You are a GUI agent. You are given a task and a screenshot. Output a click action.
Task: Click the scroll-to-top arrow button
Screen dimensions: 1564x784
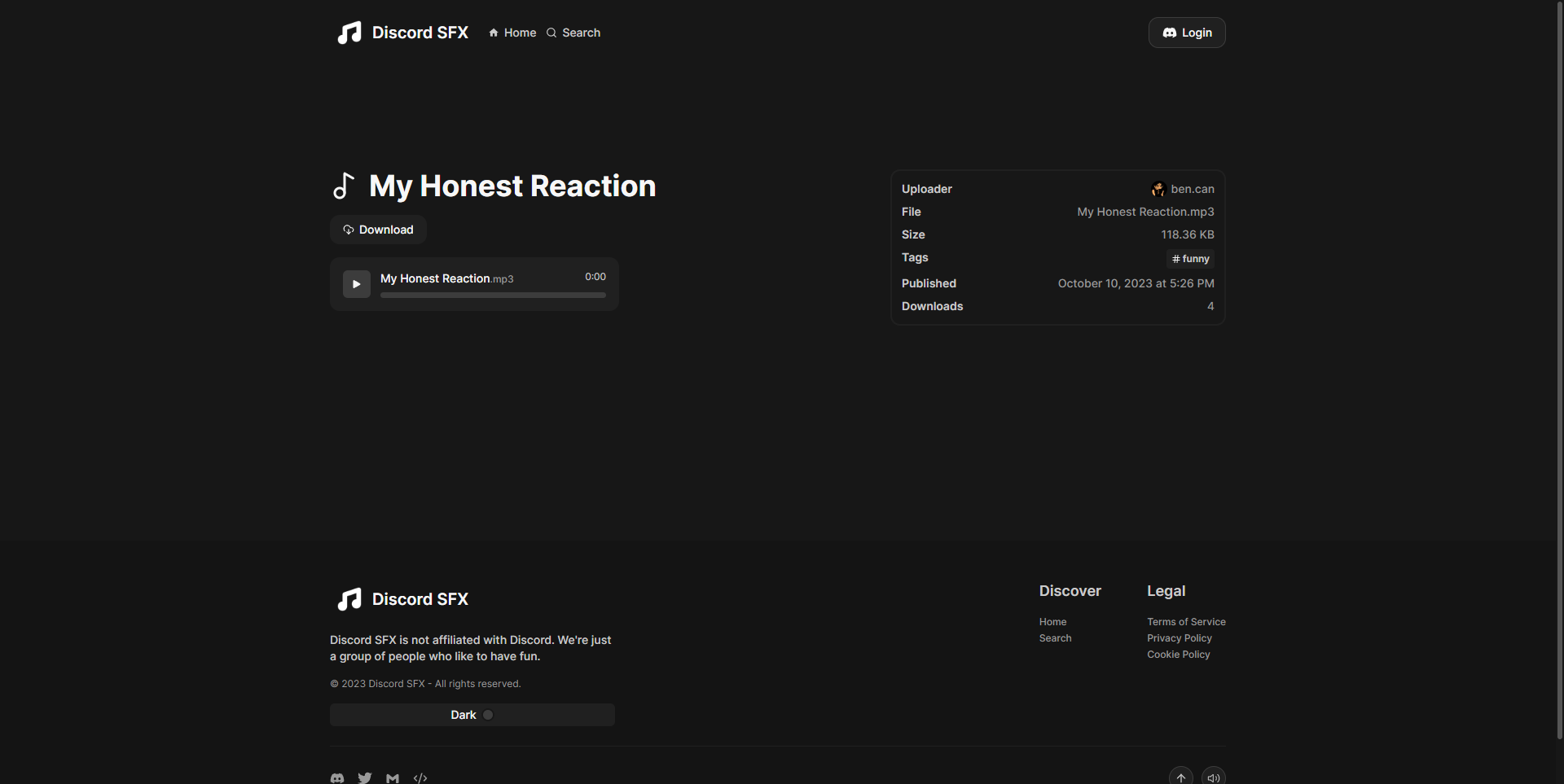point(1181,776)
